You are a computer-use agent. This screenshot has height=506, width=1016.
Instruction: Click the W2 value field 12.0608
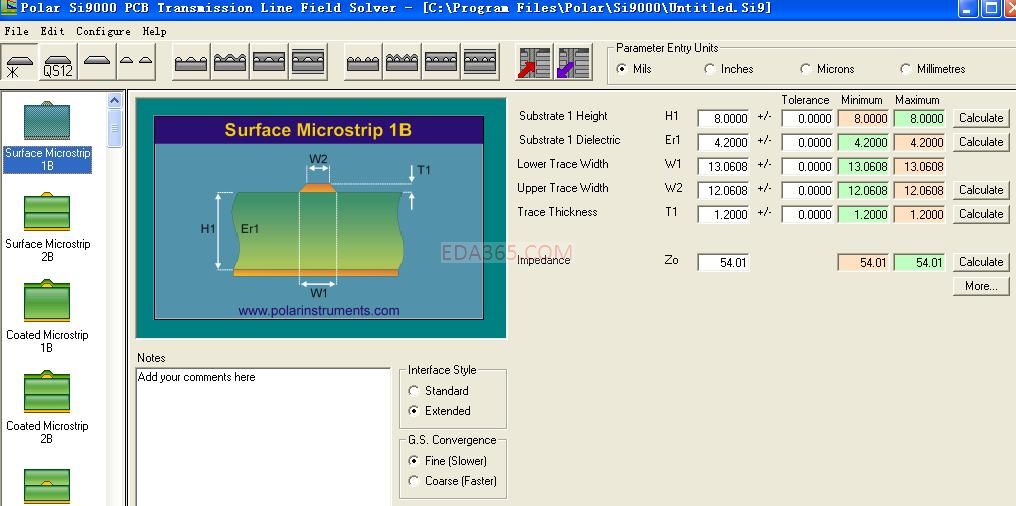click(723, 190)
